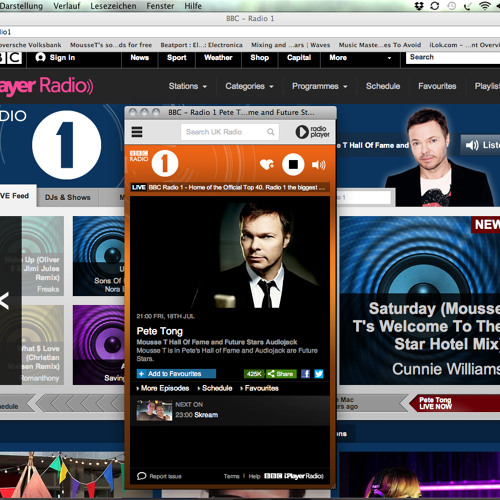
Task: Stop playback with the stop button
Action: coord(293,164)
